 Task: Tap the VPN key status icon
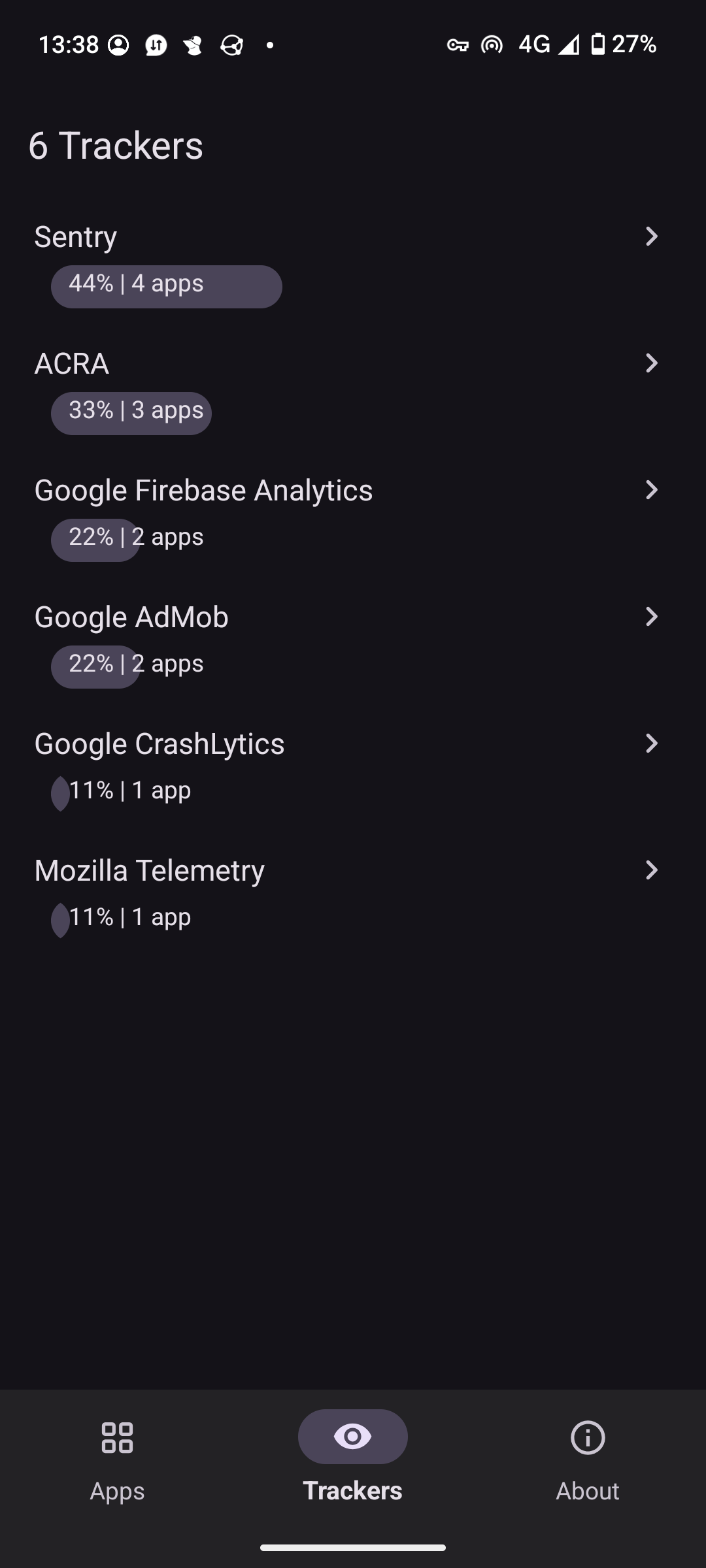pyautogui.click(x=458, y=45)
